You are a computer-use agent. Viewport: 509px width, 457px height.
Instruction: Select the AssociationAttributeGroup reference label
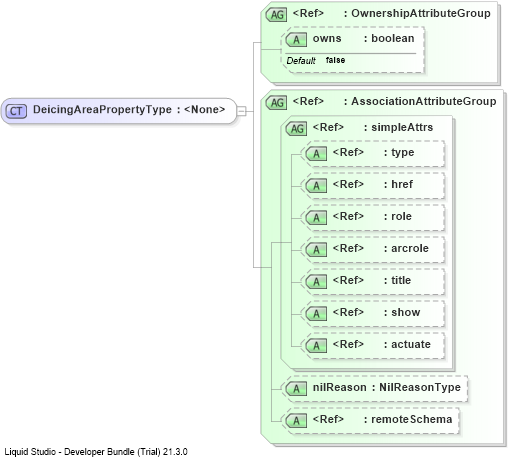click(394, 101)
